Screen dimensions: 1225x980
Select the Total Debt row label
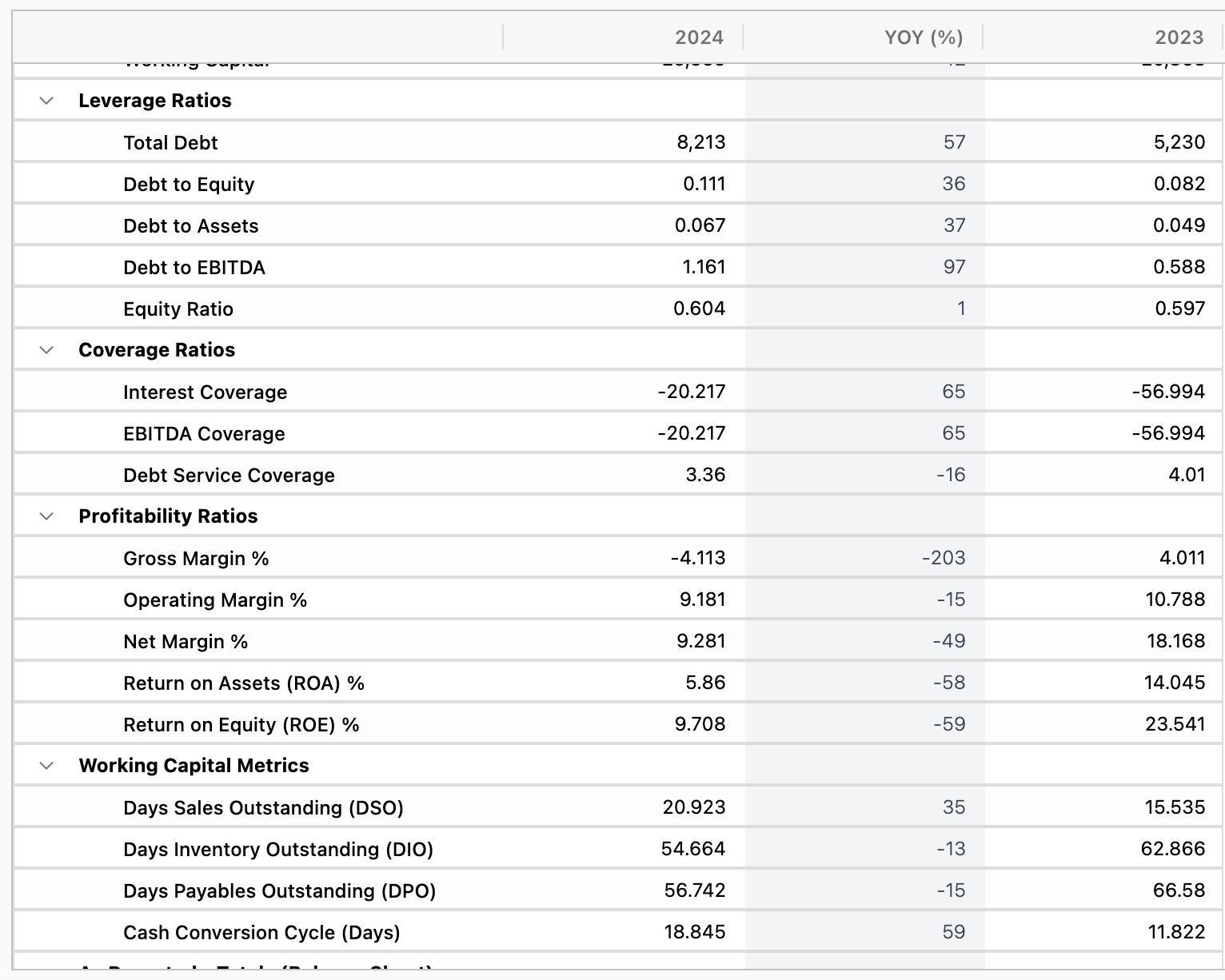point(170,143)
